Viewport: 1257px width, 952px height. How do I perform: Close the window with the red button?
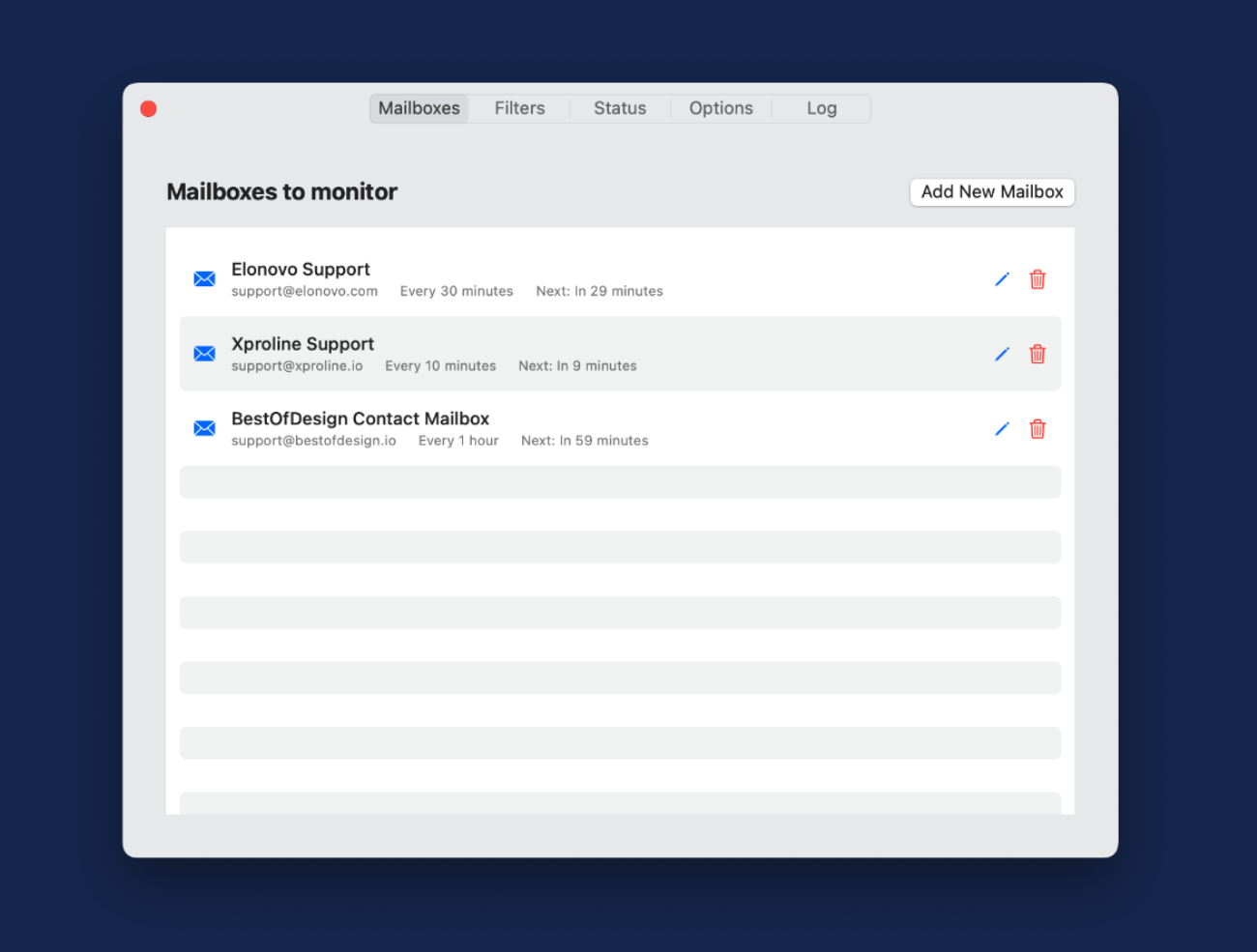click(149, 108)
